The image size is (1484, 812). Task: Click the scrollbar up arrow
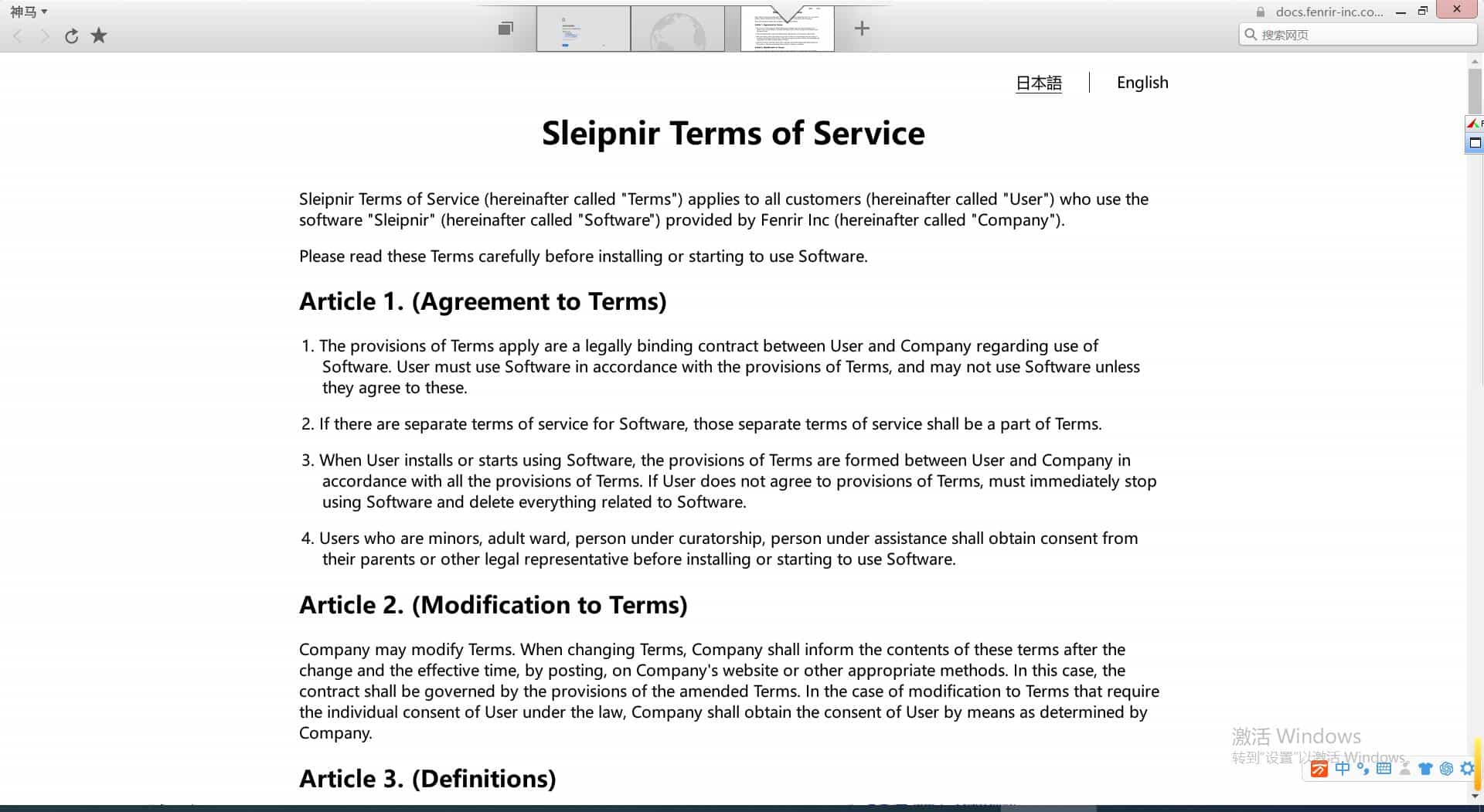1475,61
